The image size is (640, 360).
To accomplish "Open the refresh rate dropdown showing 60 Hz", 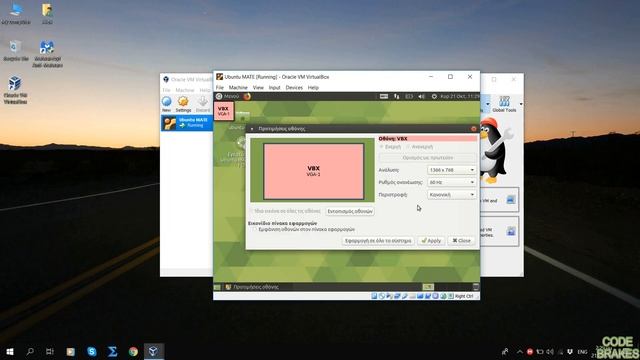I will click(x=451, y=182).
